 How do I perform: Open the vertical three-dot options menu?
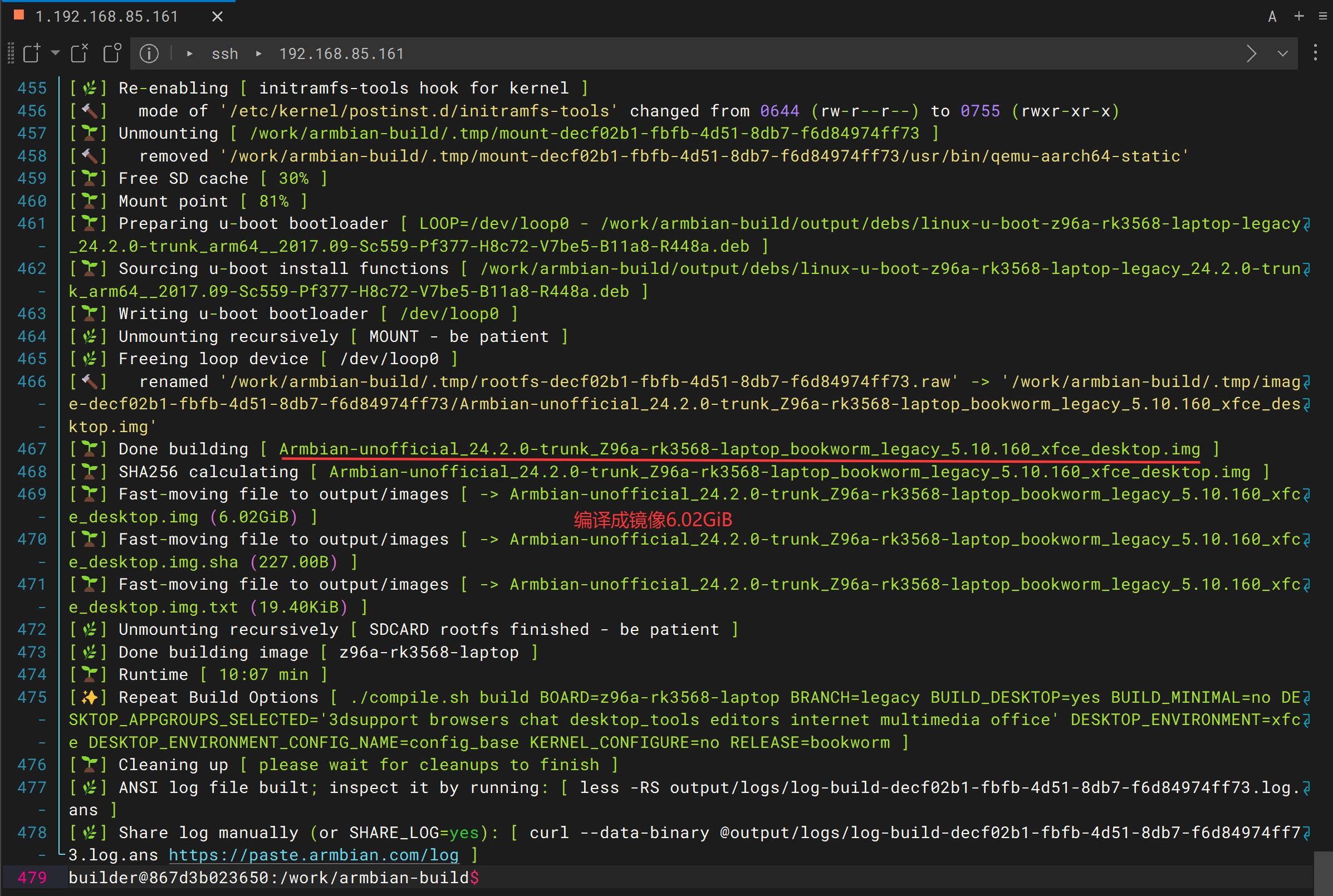(x=1315, y=53)
